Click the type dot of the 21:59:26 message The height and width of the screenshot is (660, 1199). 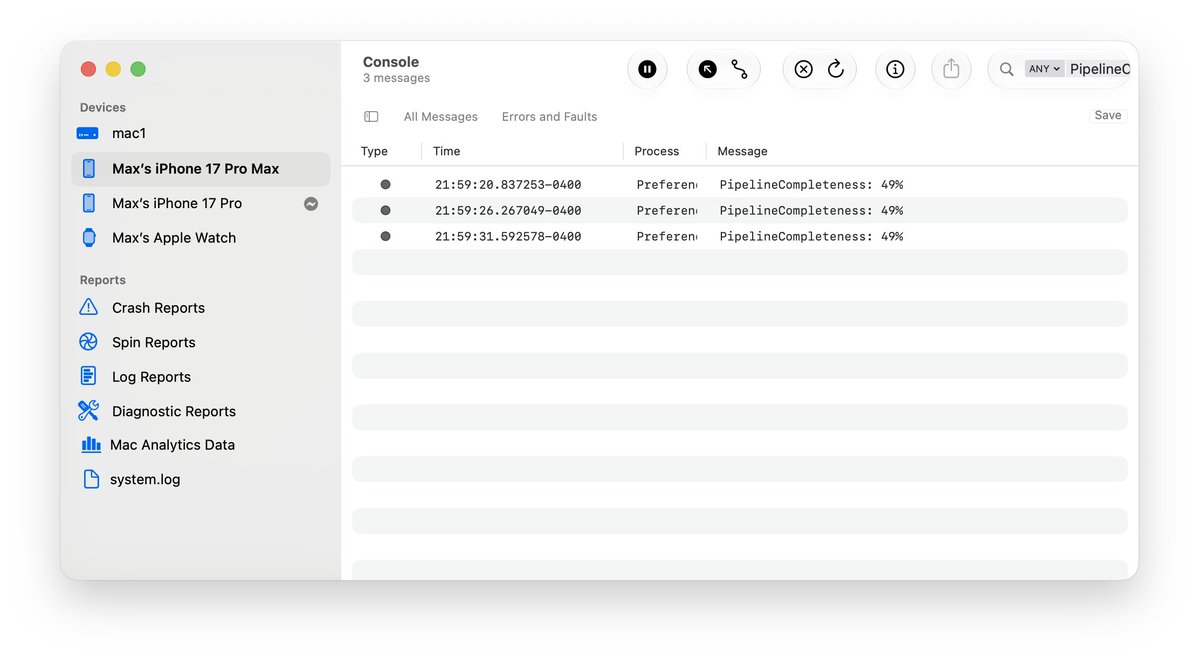pos(385,210)
